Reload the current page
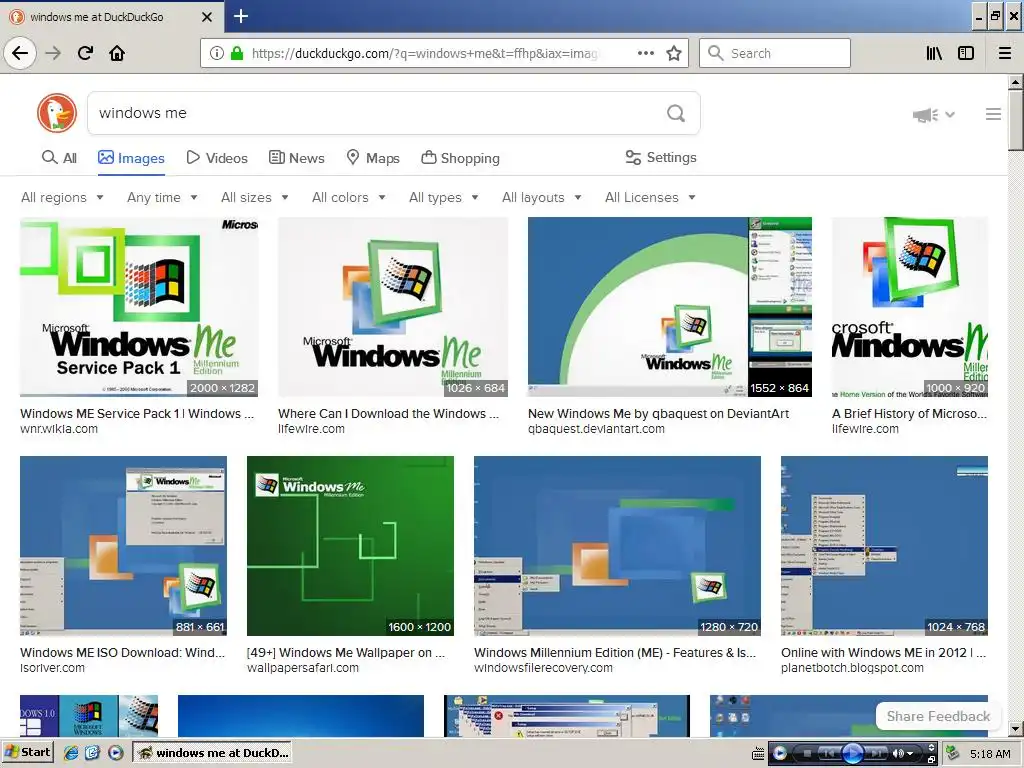 click(85, 53)
